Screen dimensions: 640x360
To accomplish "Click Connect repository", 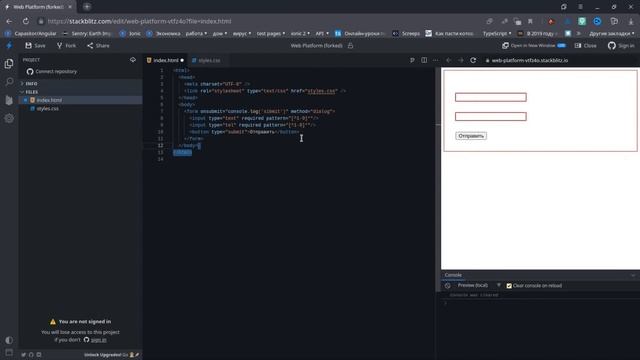I will tap(52, 71).
